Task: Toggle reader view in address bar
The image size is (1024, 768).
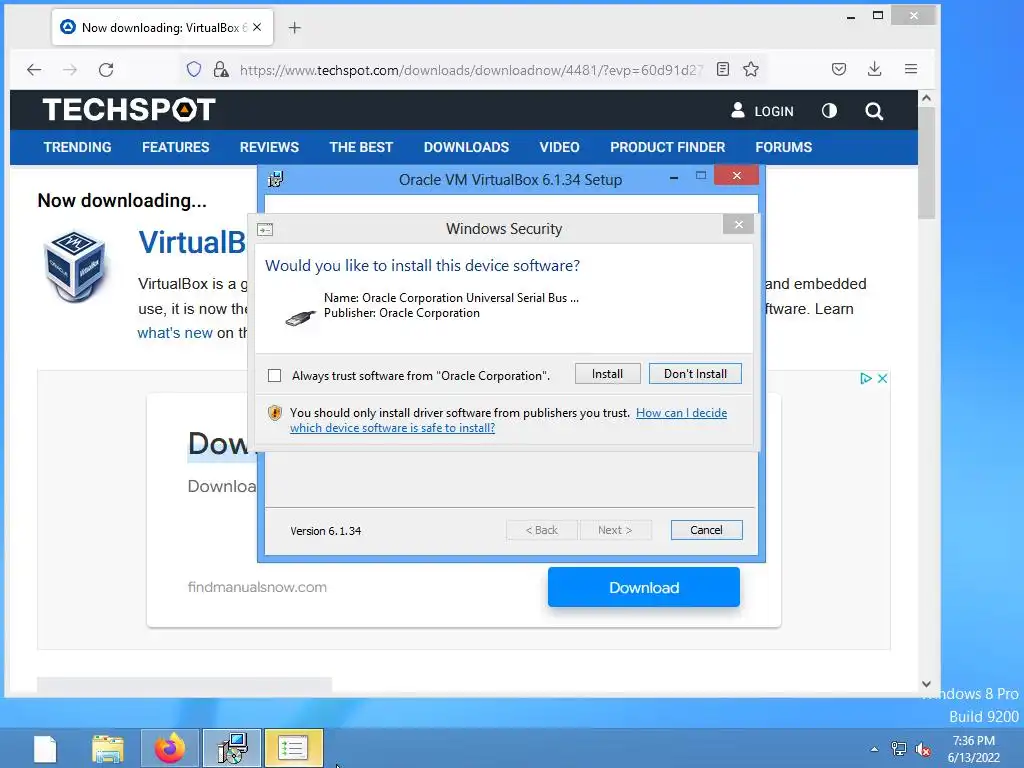Action: click(x=722, y=69)
